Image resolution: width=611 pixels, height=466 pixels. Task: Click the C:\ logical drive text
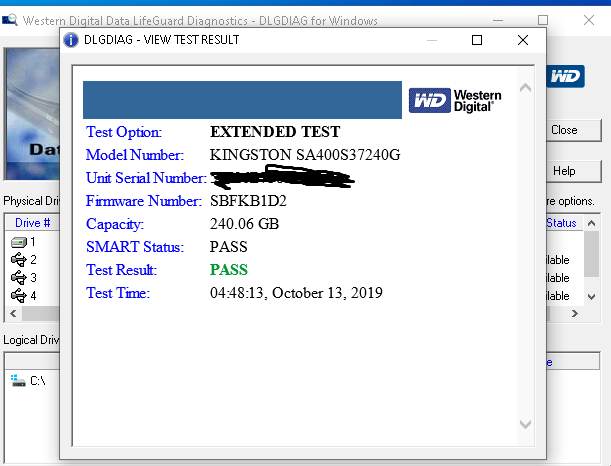(38, 381)
